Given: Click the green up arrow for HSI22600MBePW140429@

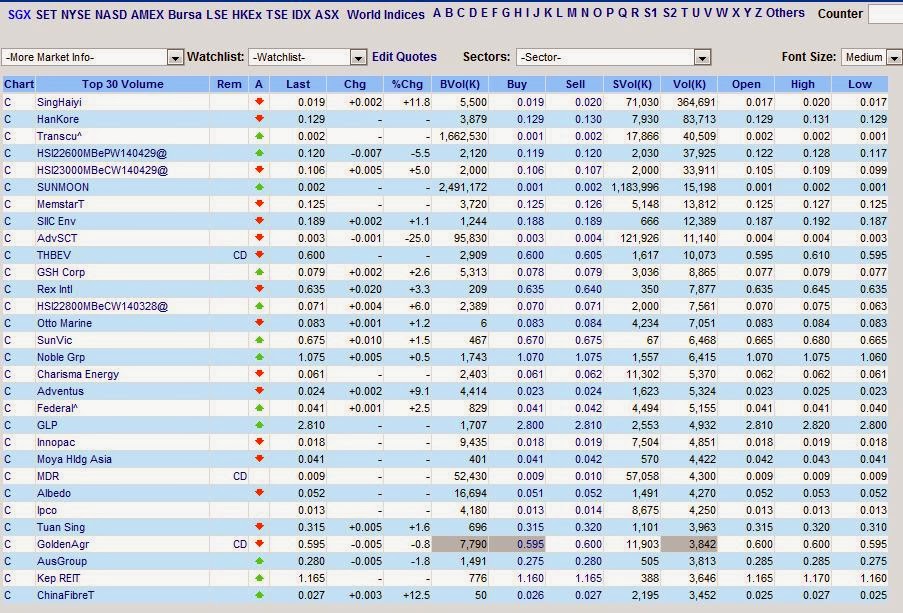Looking at the screenshot, I should click(259, 153).
